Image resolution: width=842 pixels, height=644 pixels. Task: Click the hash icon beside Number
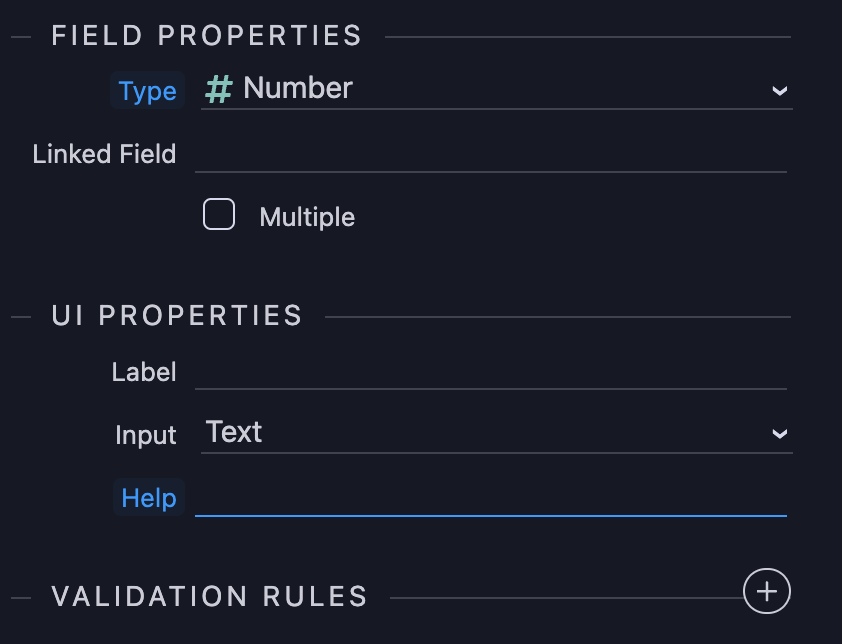(x=219, y=89)
